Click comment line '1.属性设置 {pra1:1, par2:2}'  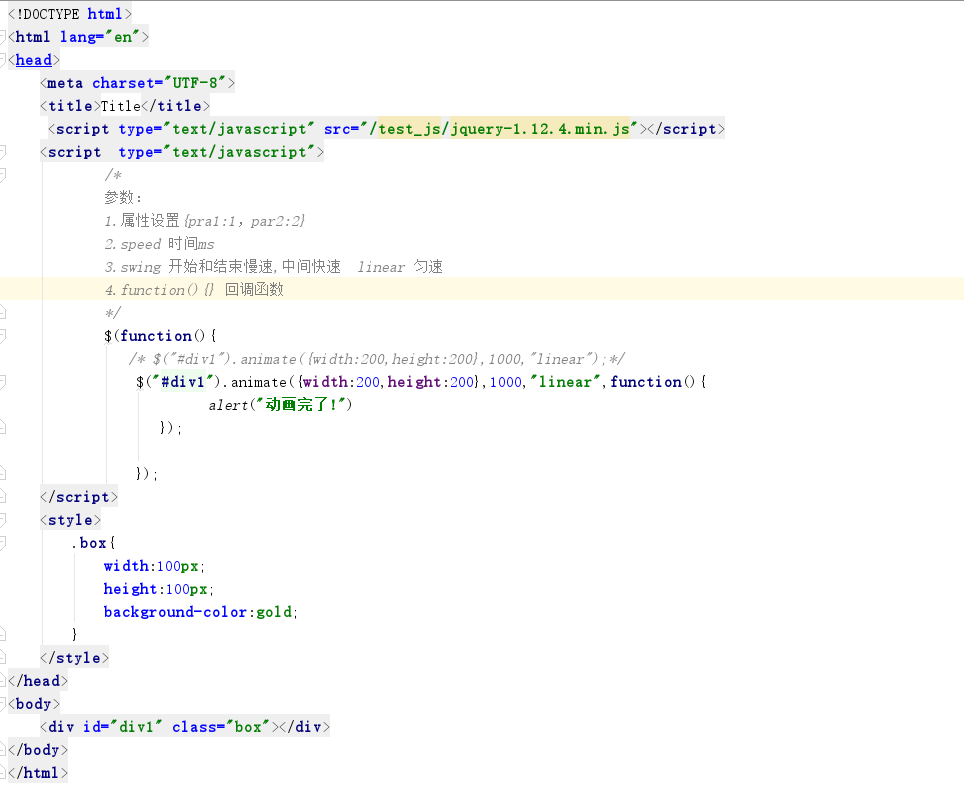pyautogui.click(x=205, y=221)
